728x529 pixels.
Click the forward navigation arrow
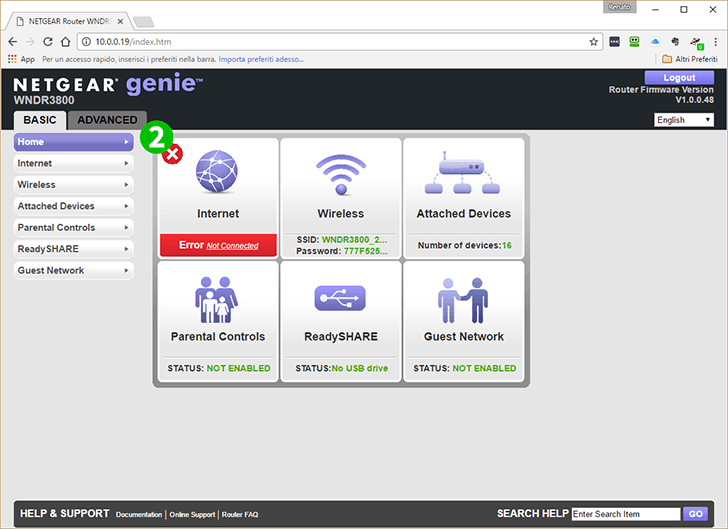point(30,42)
